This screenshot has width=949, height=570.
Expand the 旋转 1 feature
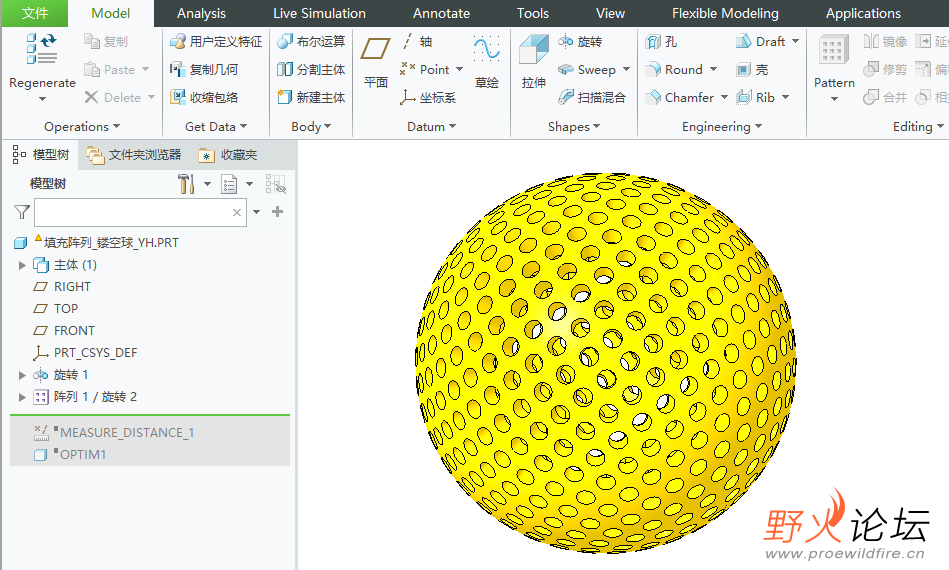click(22, 375)
